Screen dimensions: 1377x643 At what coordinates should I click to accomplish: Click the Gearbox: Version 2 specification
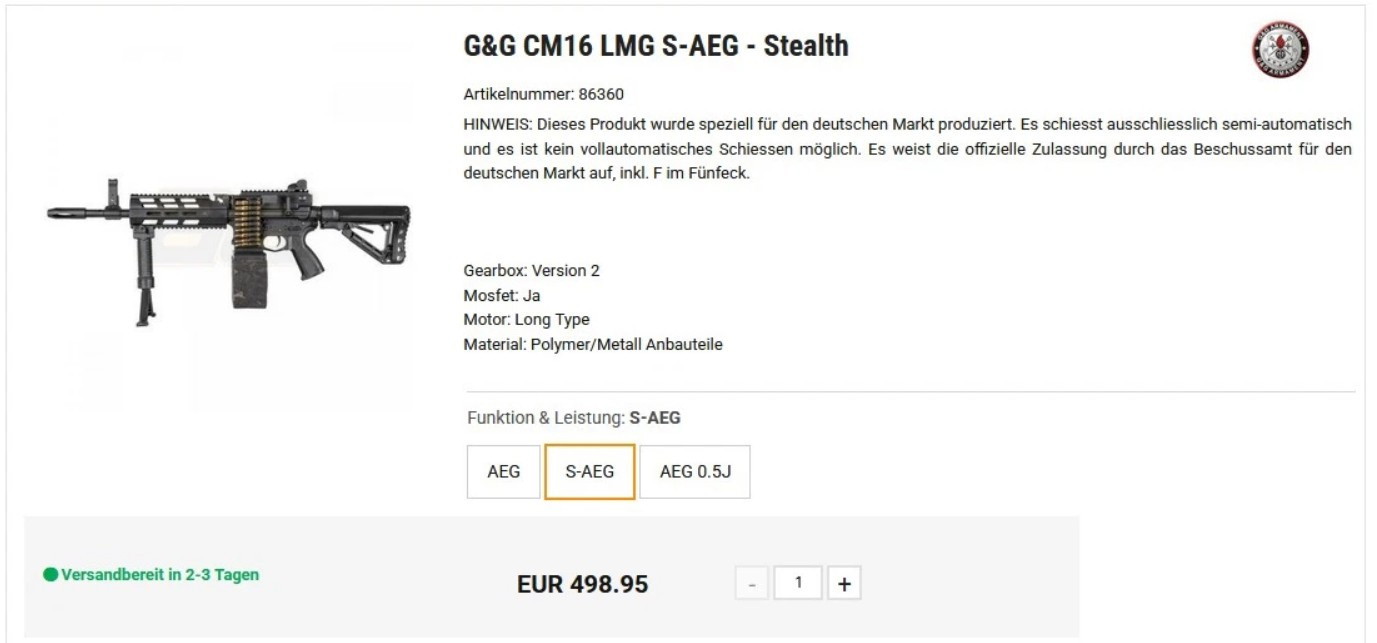click(x=531, y=270)
